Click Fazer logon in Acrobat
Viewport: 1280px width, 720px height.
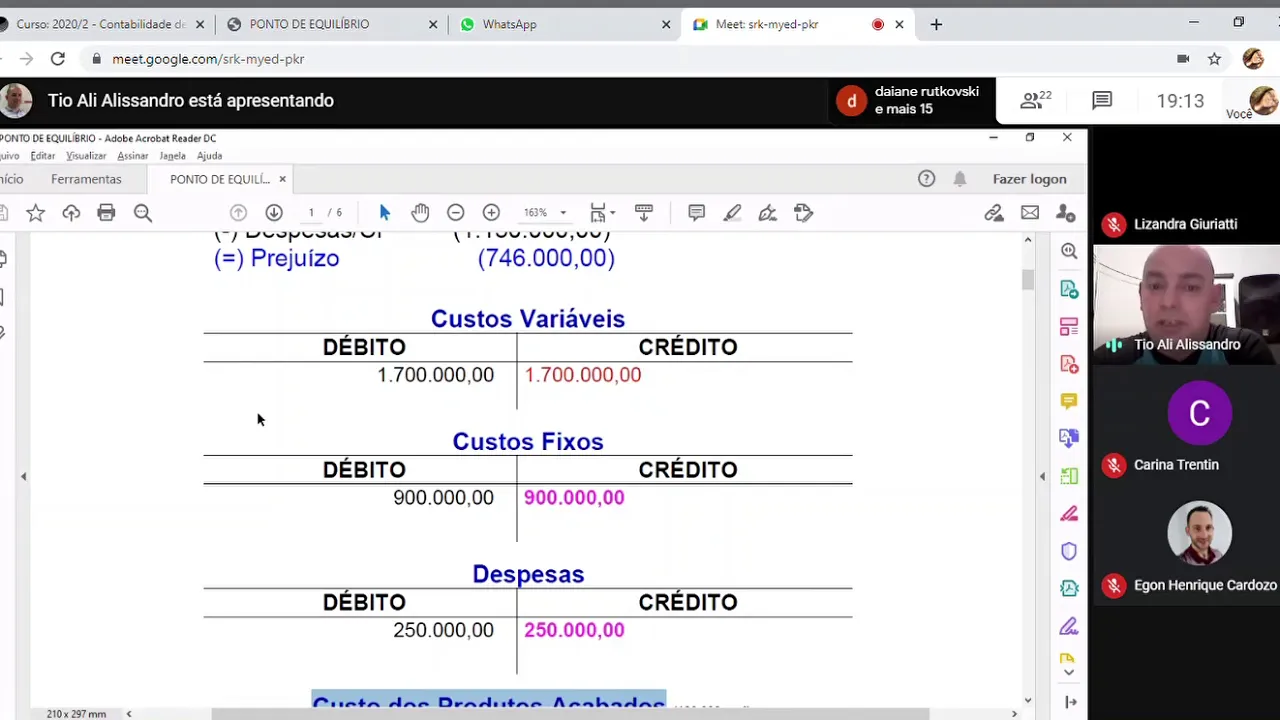1029,179
